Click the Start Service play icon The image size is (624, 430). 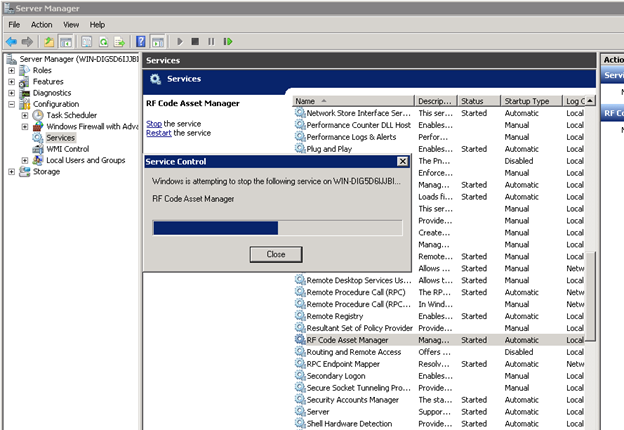[x=180, y=41]
